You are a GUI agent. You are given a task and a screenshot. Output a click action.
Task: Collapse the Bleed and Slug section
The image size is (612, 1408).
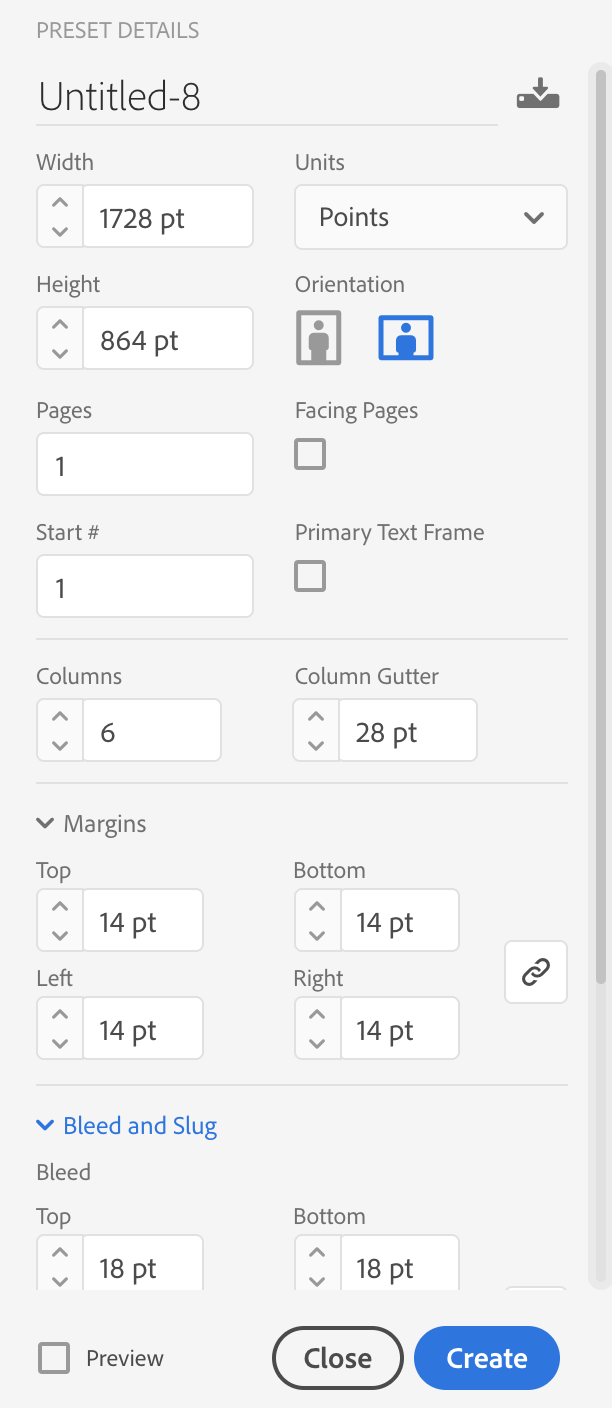(126, 1126)
